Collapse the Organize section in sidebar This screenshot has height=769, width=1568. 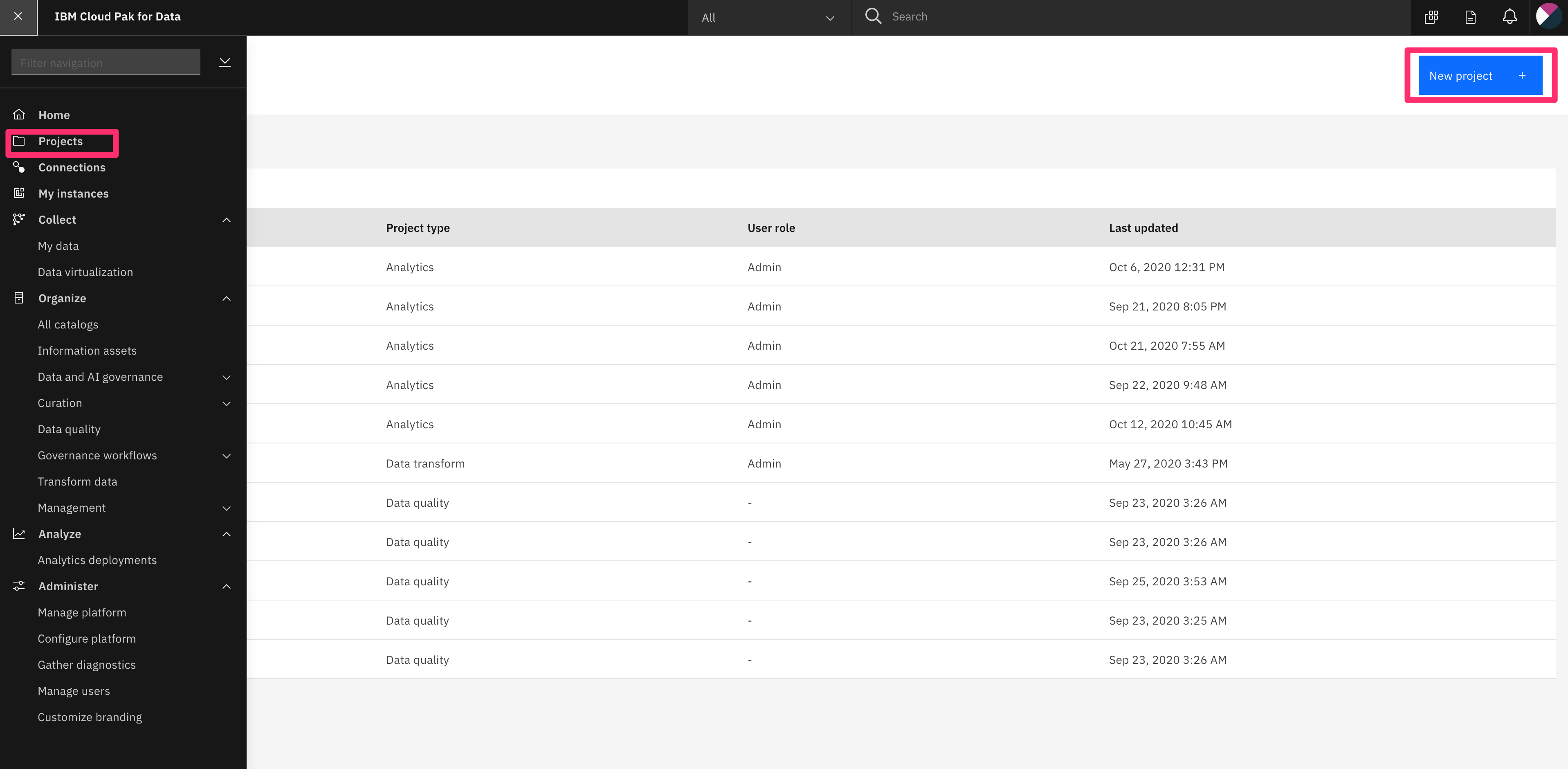(227, 298)
